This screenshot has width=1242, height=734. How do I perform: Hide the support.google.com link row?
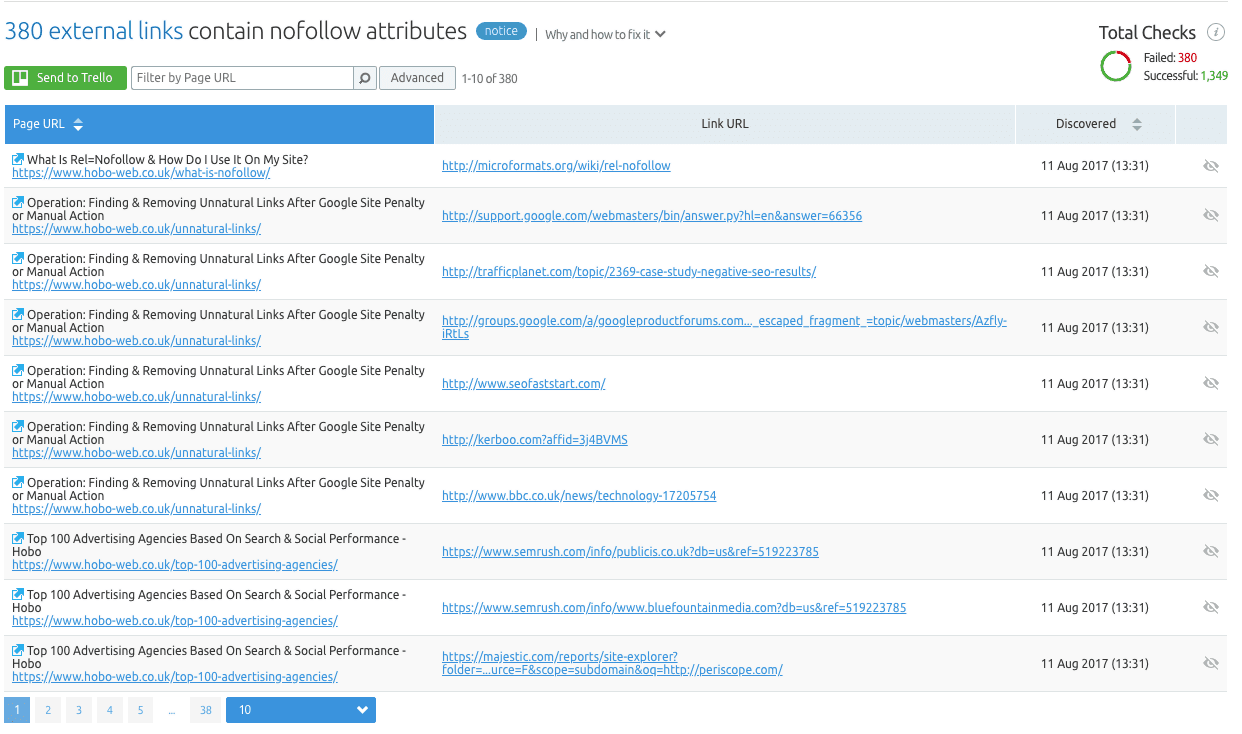[x=1211, y=215]
